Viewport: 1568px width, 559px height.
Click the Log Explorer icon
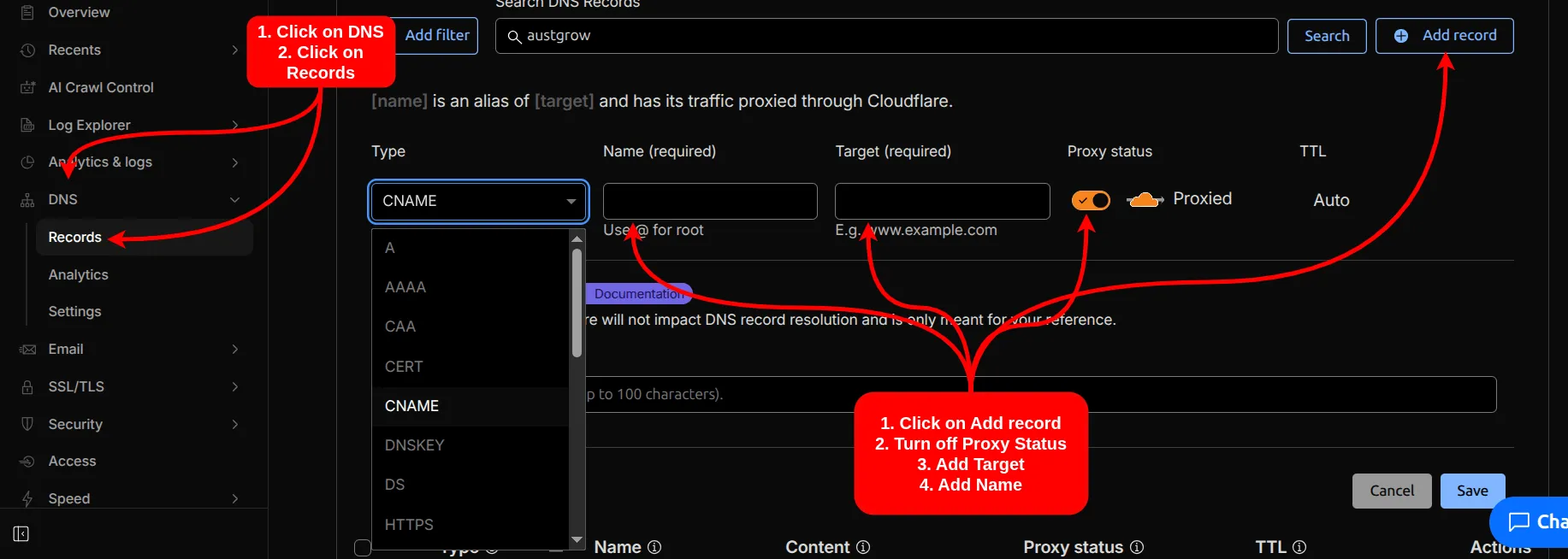click(x=27, y=125)
